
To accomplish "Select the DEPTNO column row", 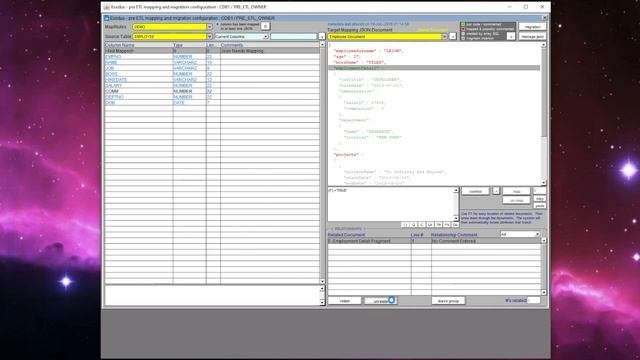I will tap(212, 97).
